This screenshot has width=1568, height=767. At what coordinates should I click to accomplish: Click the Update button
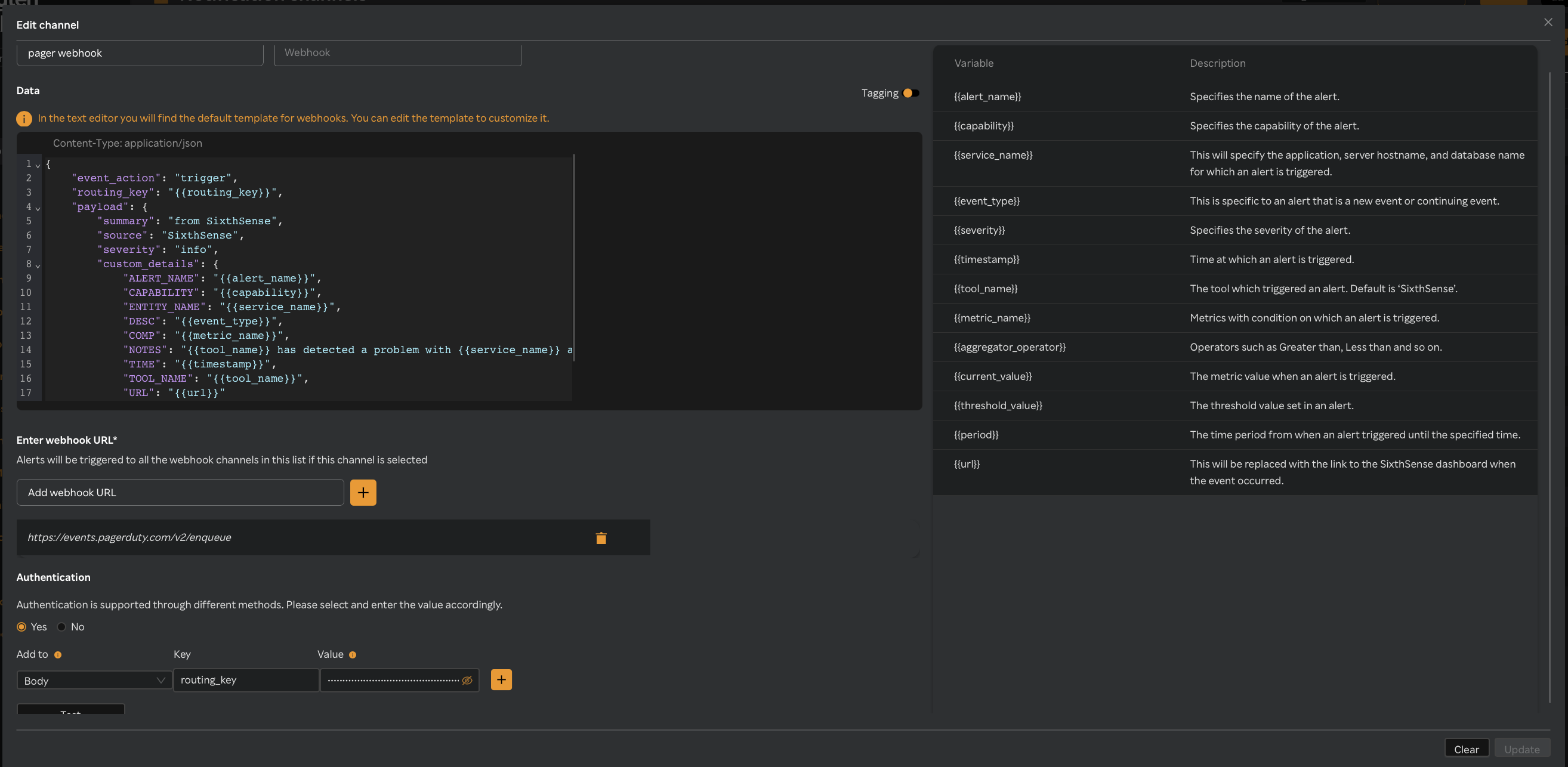[x=1521, y=749]
